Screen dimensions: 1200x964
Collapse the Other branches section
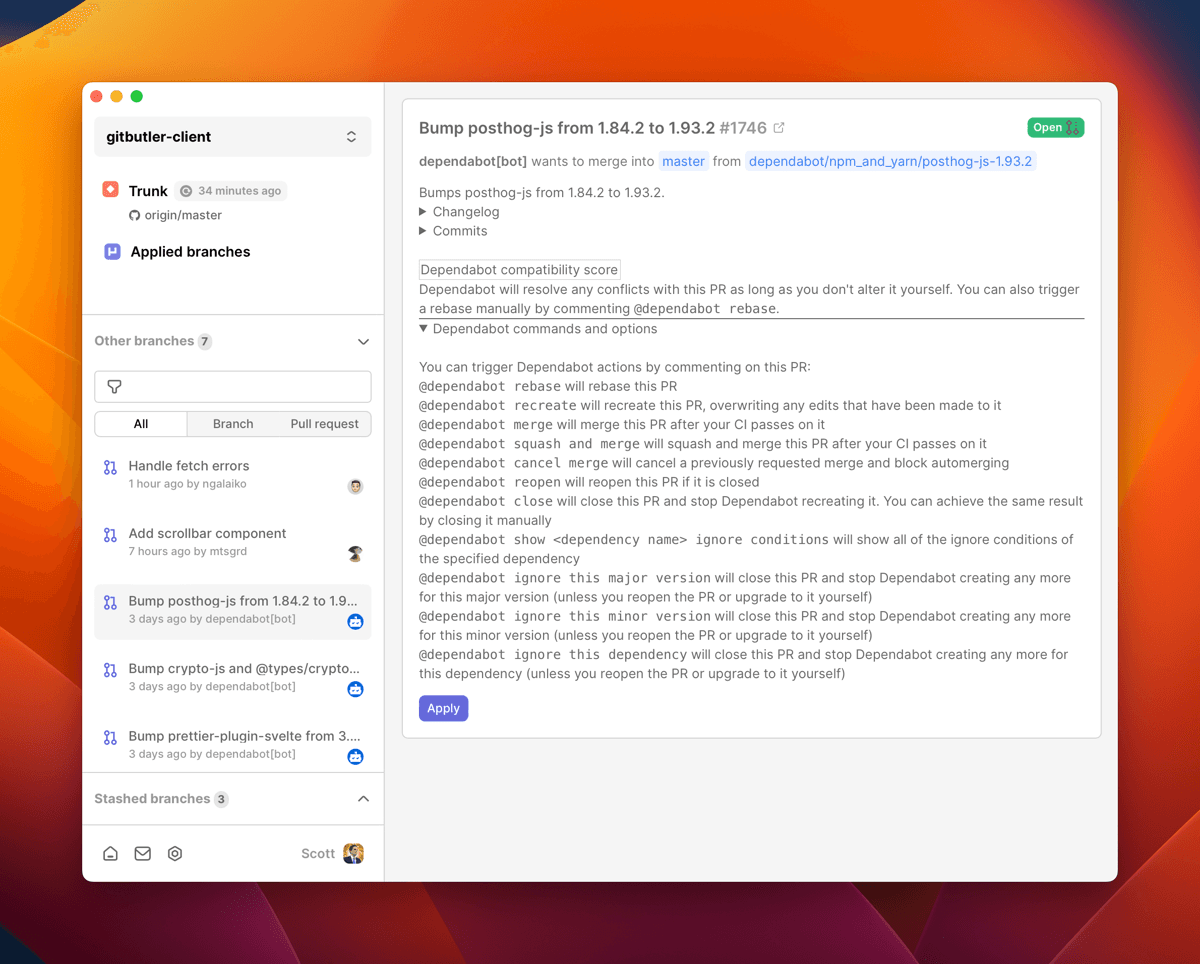pyautogui.click(x=363, y=341)
